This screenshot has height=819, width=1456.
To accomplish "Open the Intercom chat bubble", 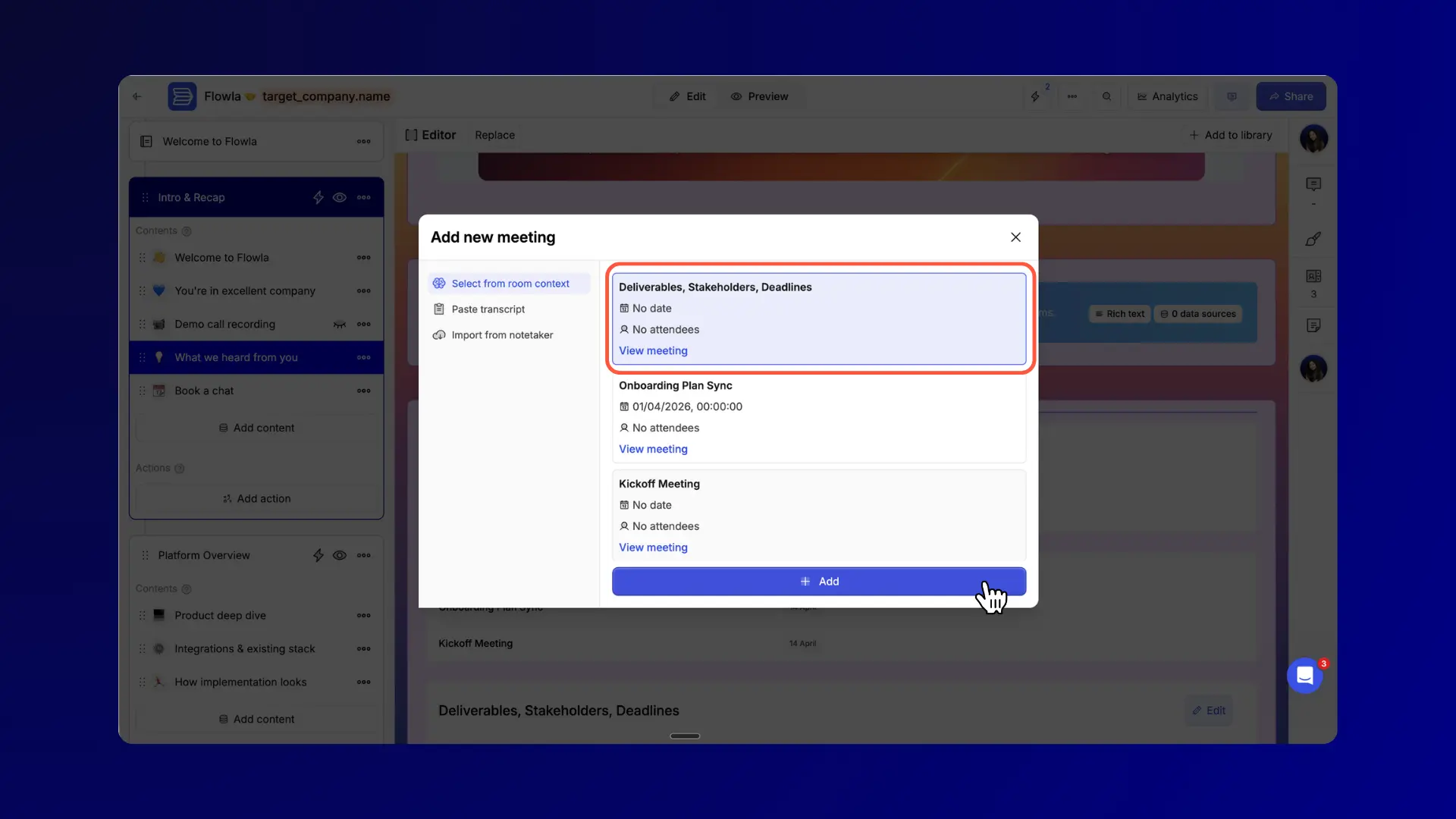I will [1304, 675].
